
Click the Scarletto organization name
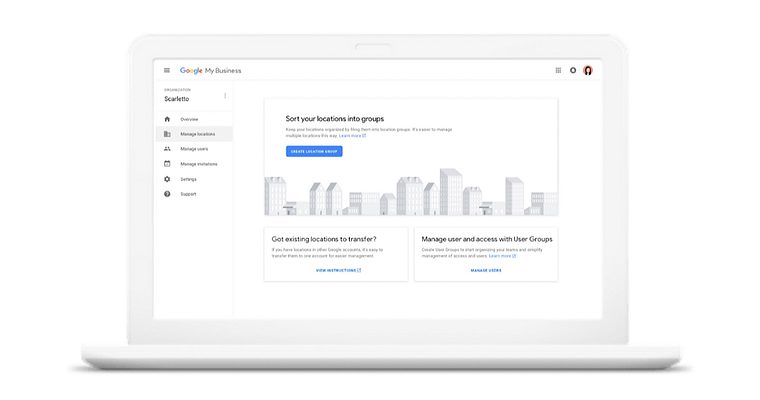[176, 99]
